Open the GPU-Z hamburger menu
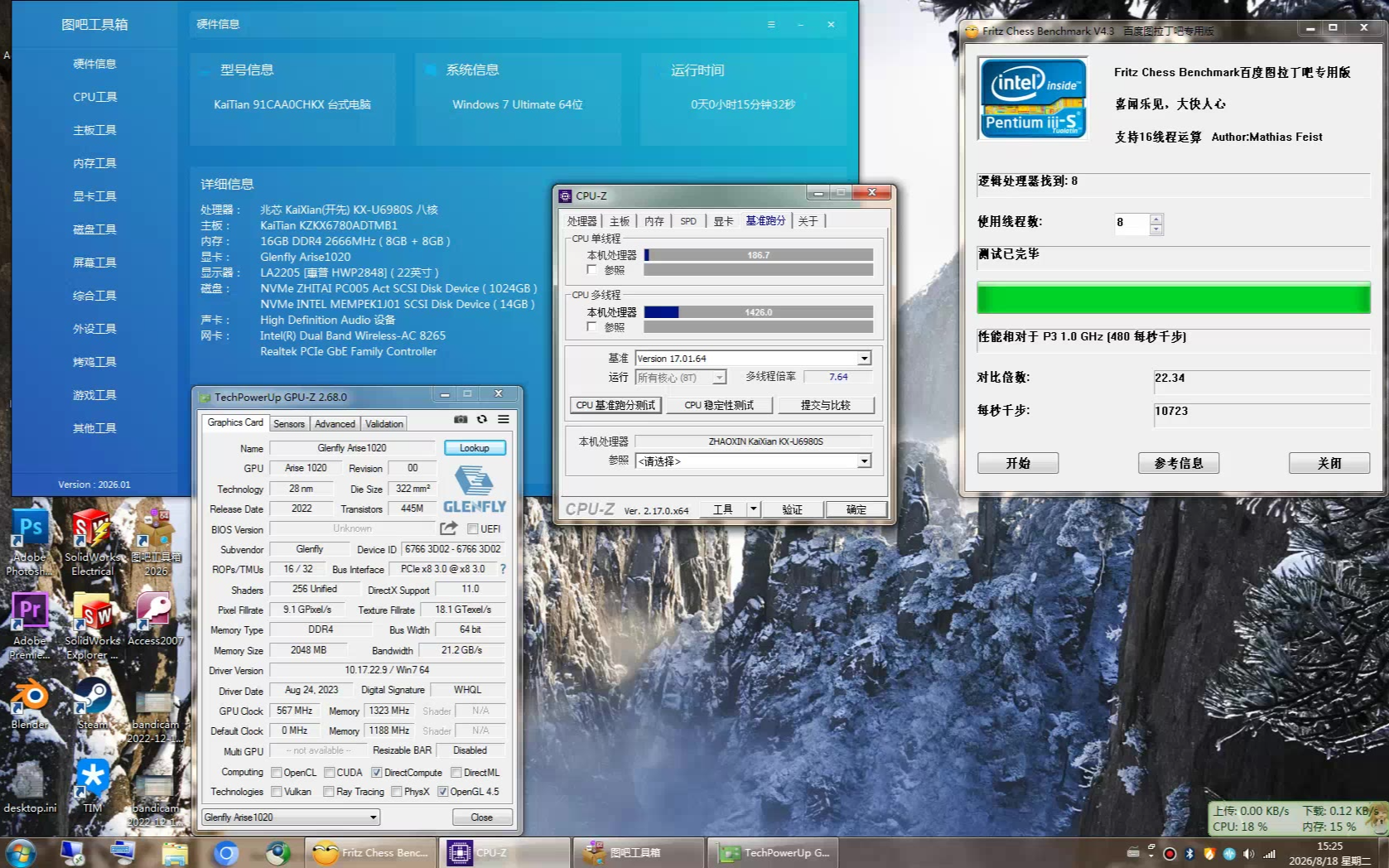 pyautogui.click(x=504, y=419)
